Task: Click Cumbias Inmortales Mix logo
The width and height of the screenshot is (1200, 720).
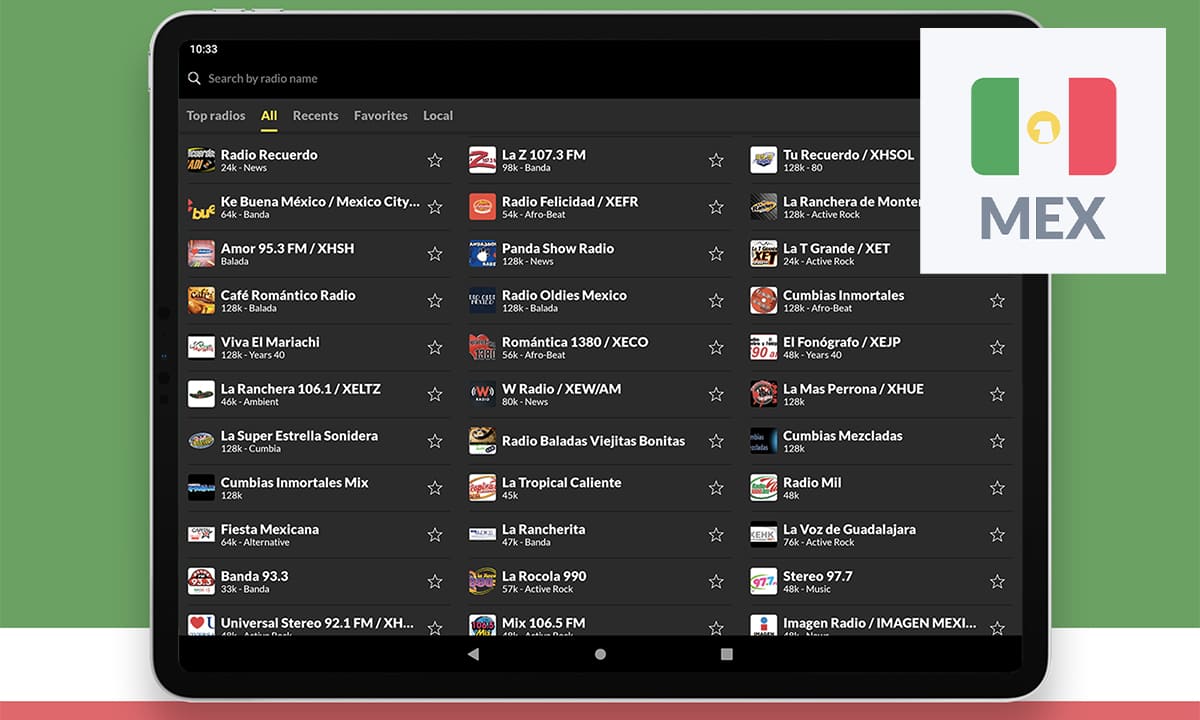Action: (201, 488)
